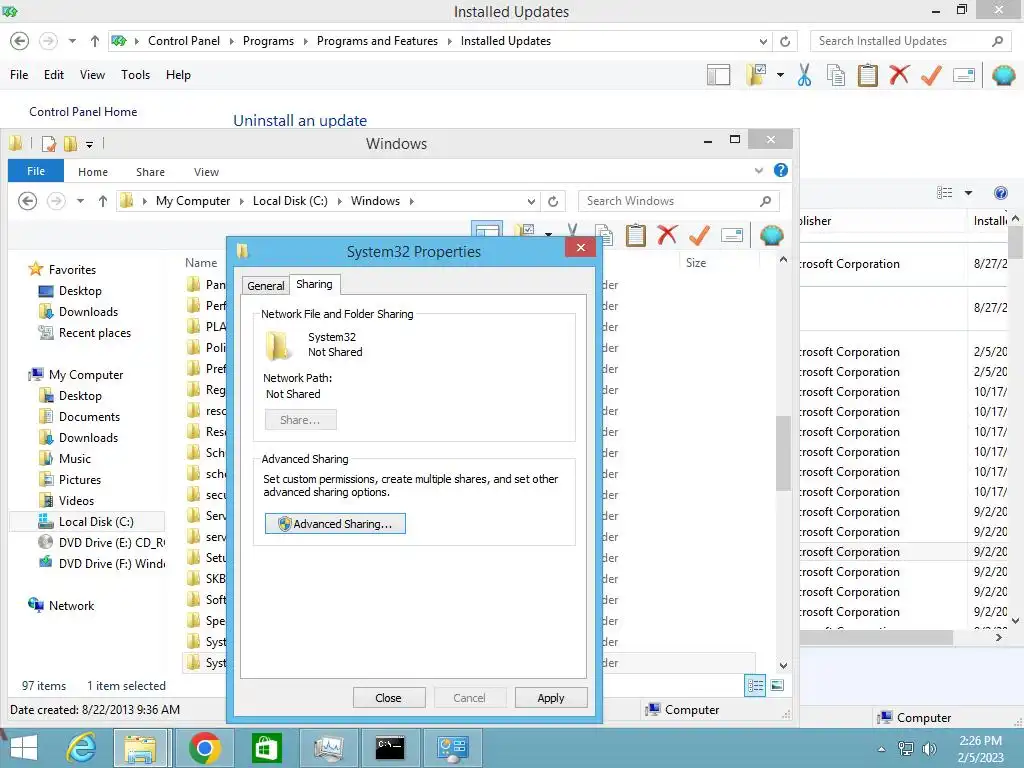
Task: Switch to details view in Windows explorer status bar
Action: tap(755, 685)
